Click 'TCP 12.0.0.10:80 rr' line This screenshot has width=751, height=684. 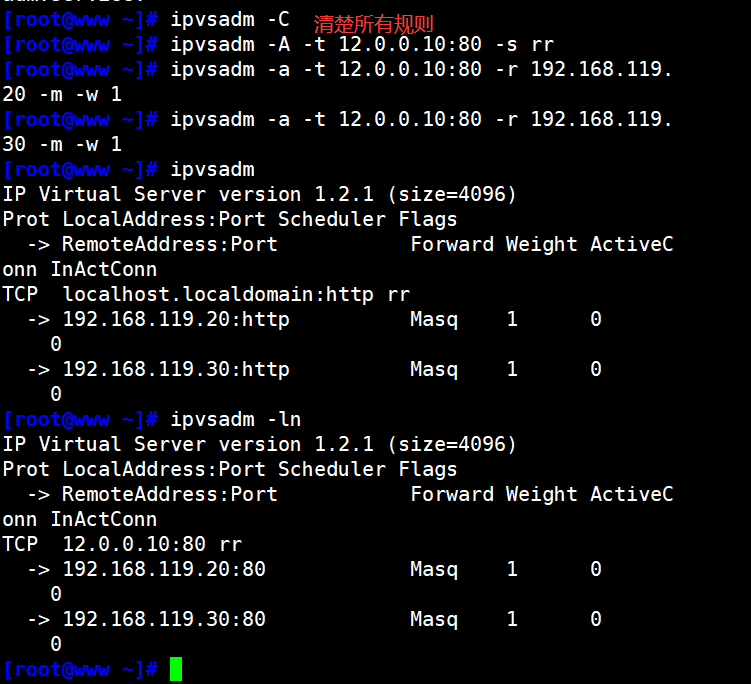(122, 545)
